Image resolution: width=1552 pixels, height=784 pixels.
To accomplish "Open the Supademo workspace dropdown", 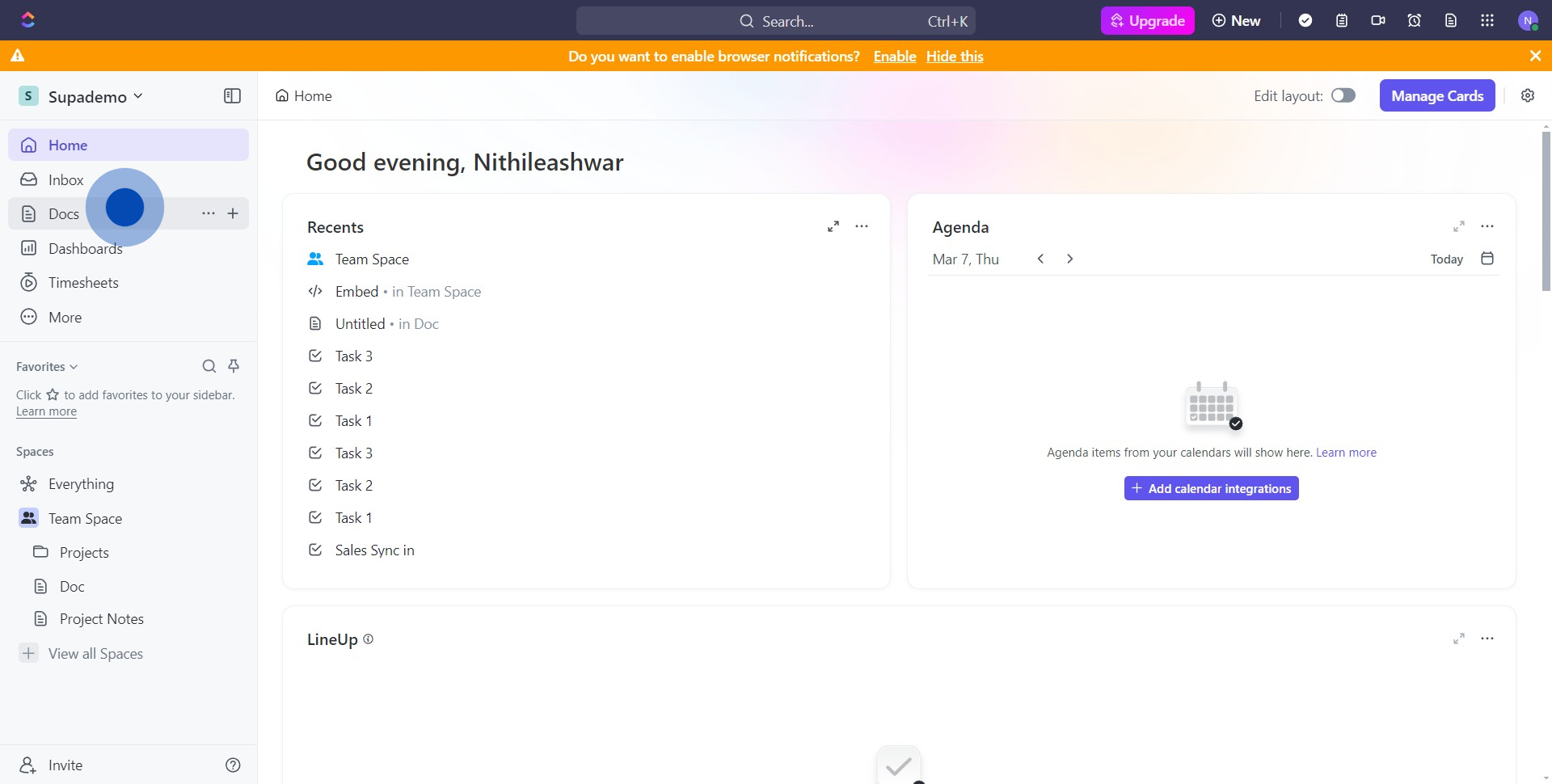I will pyautogui.click(x=81, y=96).
